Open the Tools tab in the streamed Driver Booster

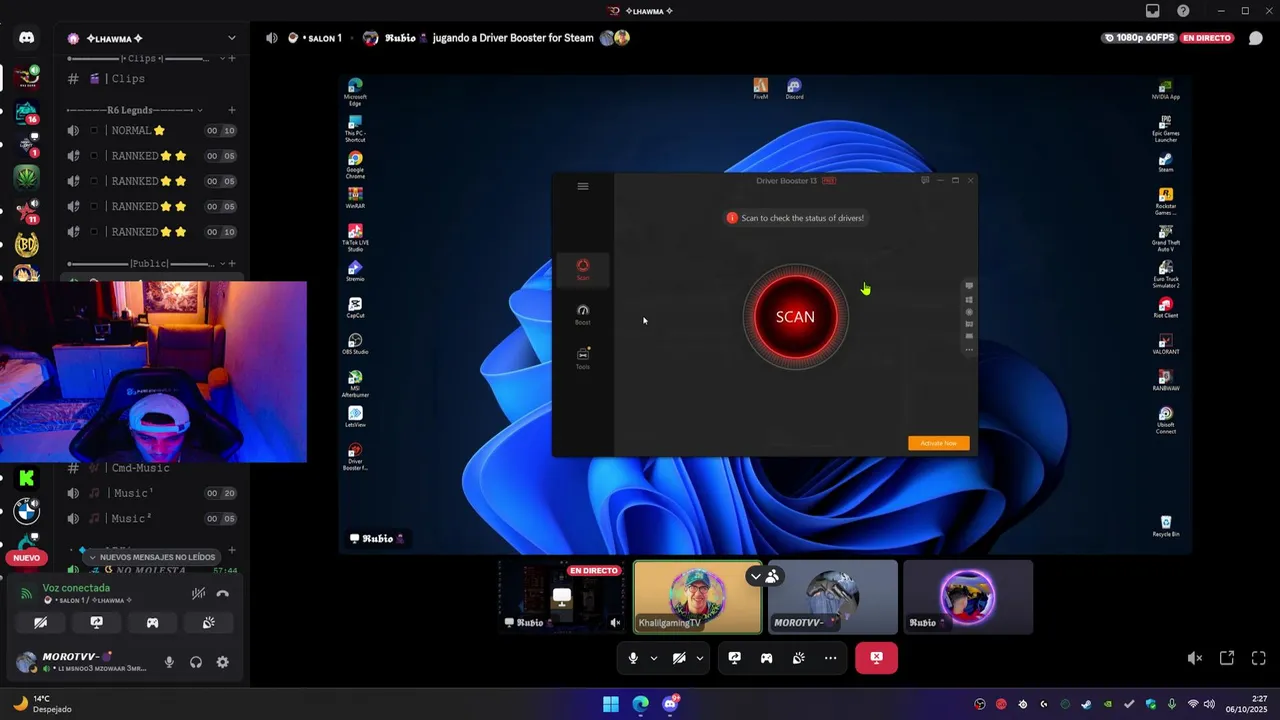pos(583,358)
